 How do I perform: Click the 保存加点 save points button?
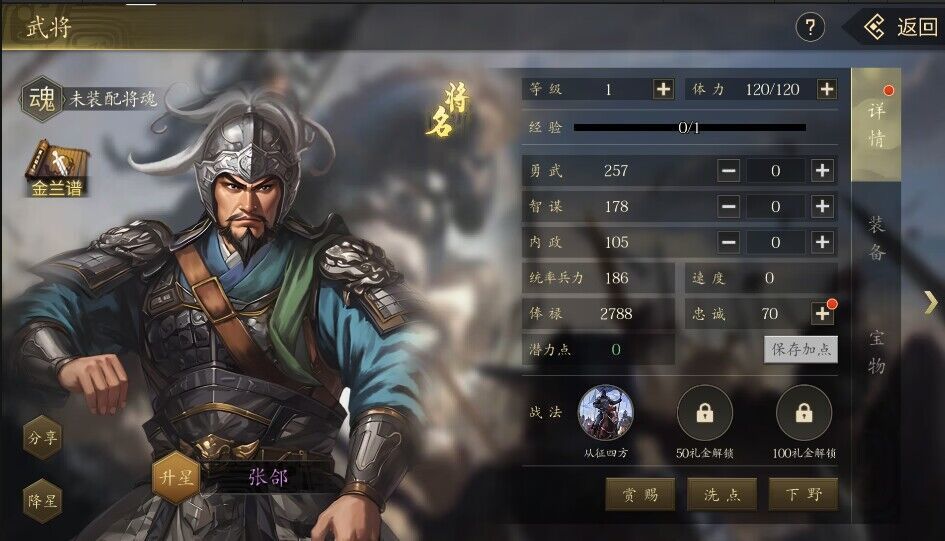click(x=800, y=349)
